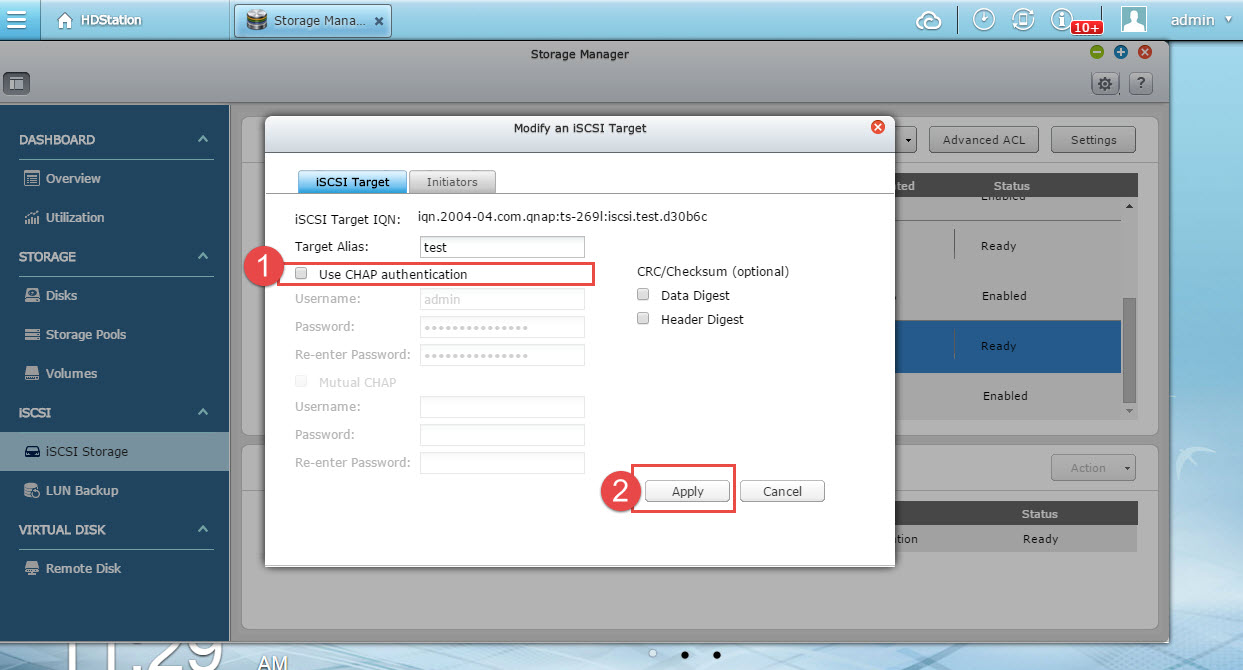Go to first desktop page dot
The image size is (1243, 670).
coord(653,654)
